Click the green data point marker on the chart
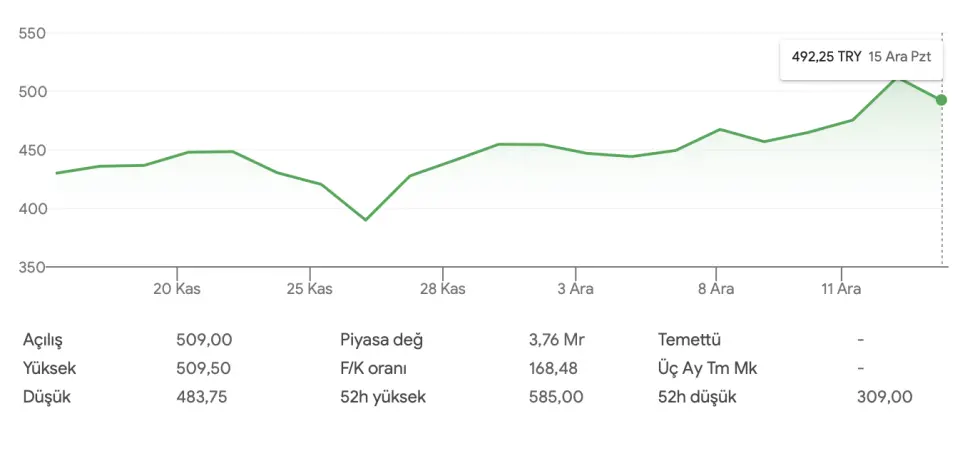The width and height of the screenshot is (960, 461). (x=941, y=100)
